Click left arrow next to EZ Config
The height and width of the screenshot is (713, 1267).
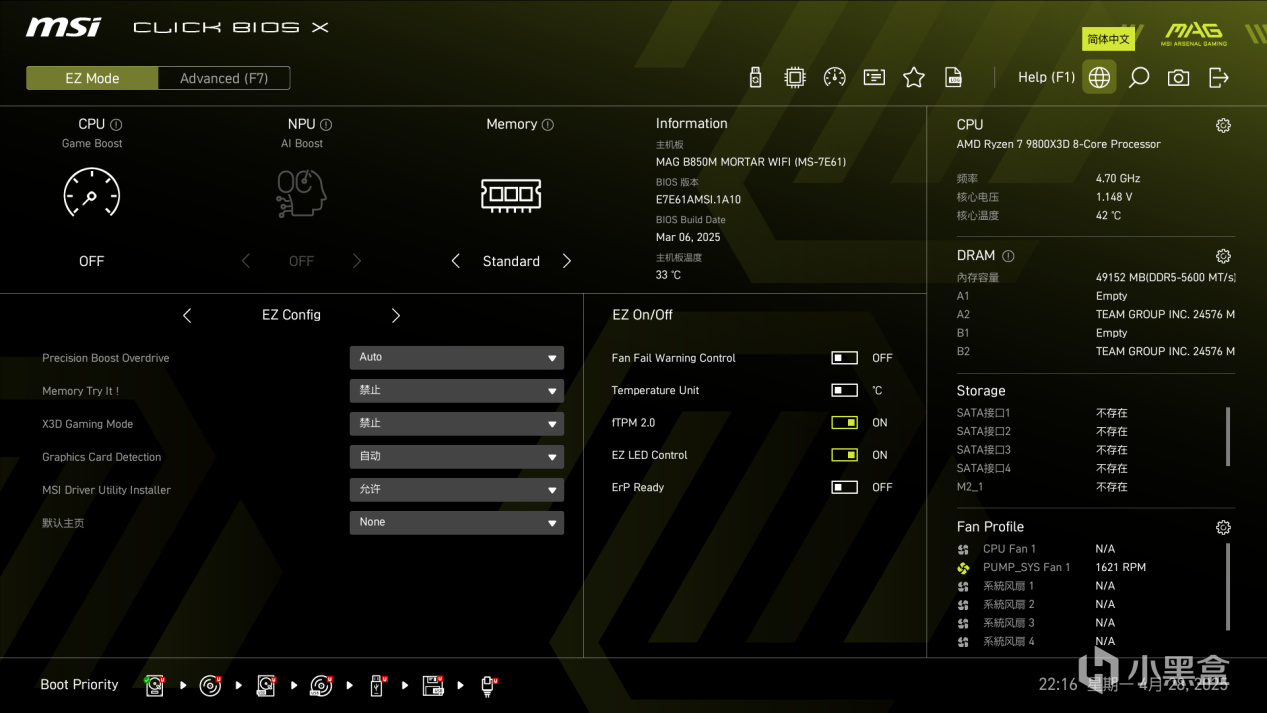pos(187,316)
